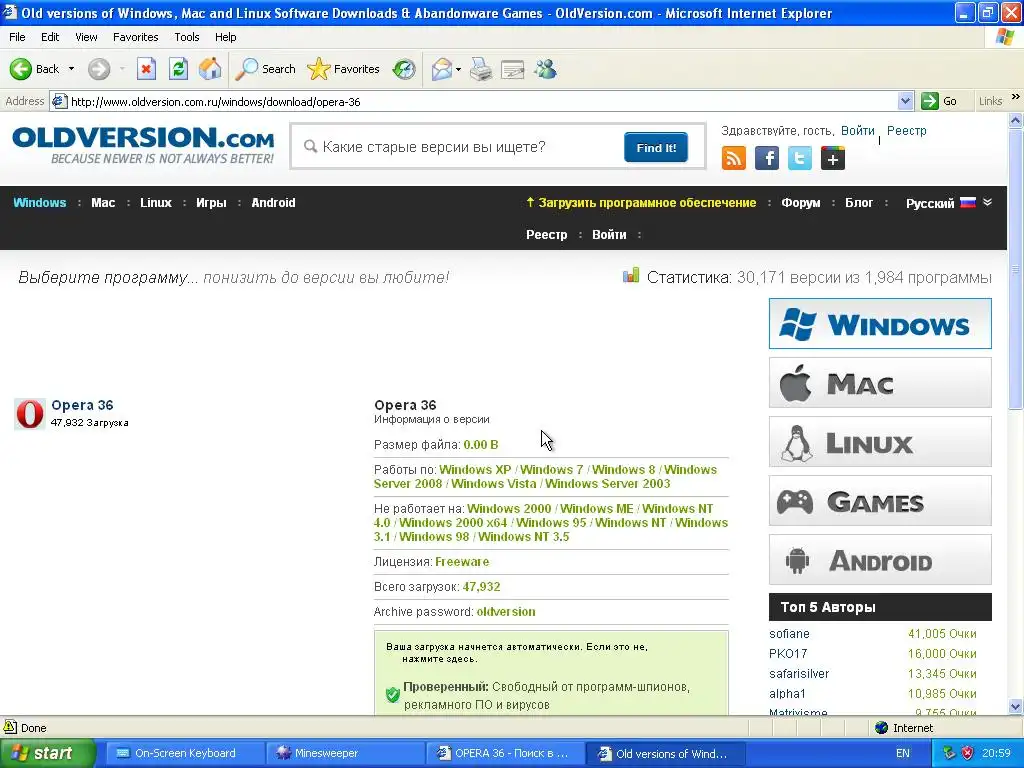Viewport: 1024px width, 768px height.
Task: Stop page loading with the red X icon
Action: coord(146,69)
